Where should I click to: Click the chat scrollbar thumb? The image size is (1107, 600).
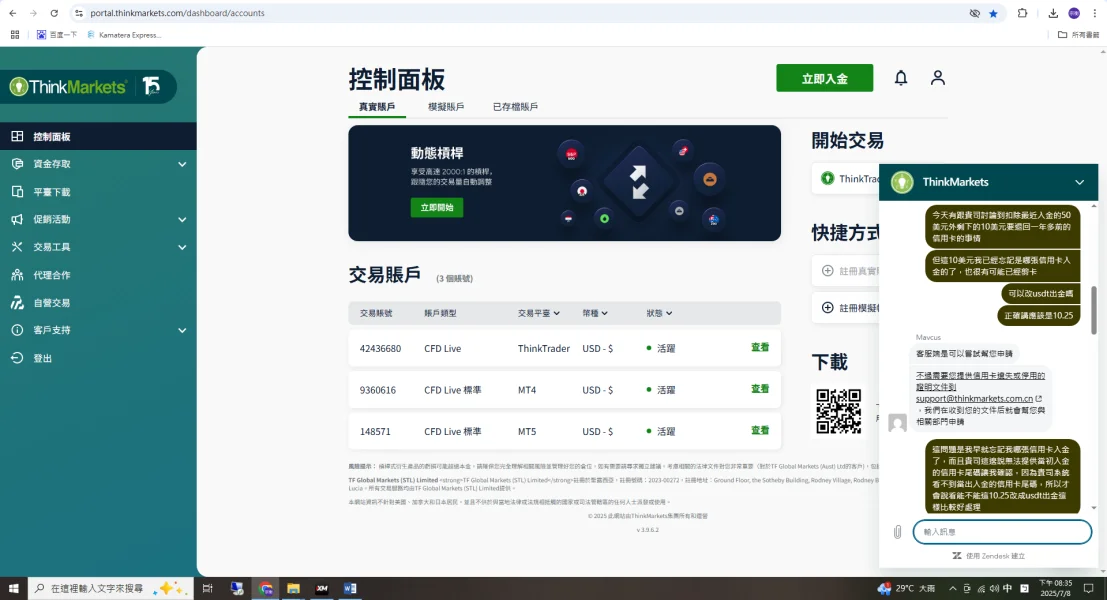click(1094, 311)
